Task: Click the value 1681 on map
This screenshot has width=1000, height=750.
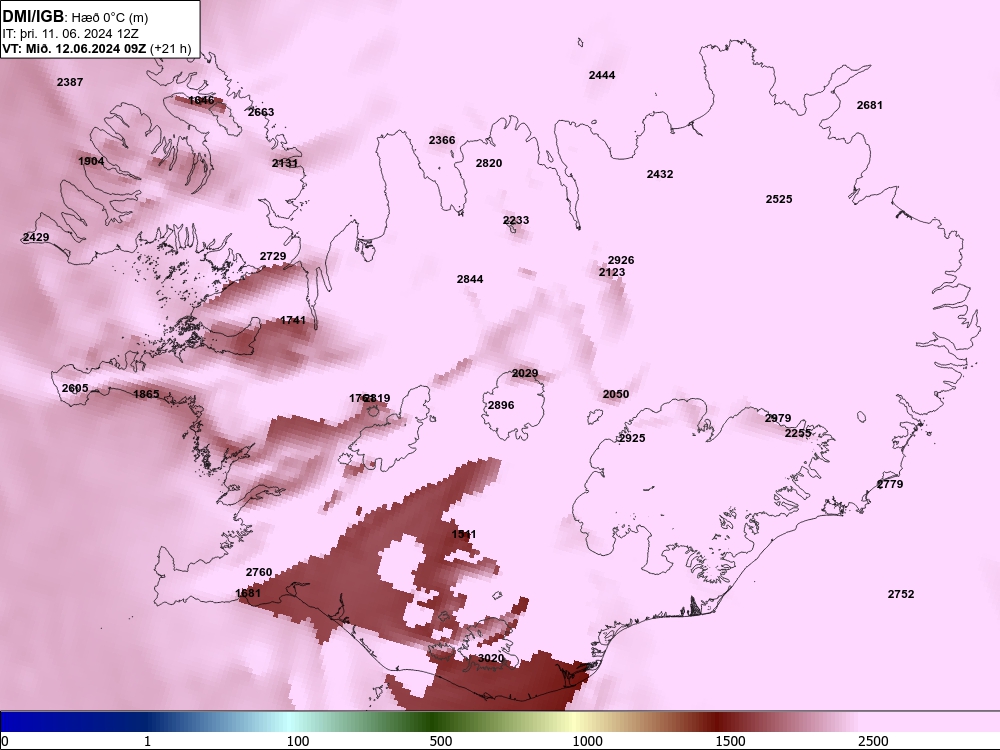Action: (248, 593)
